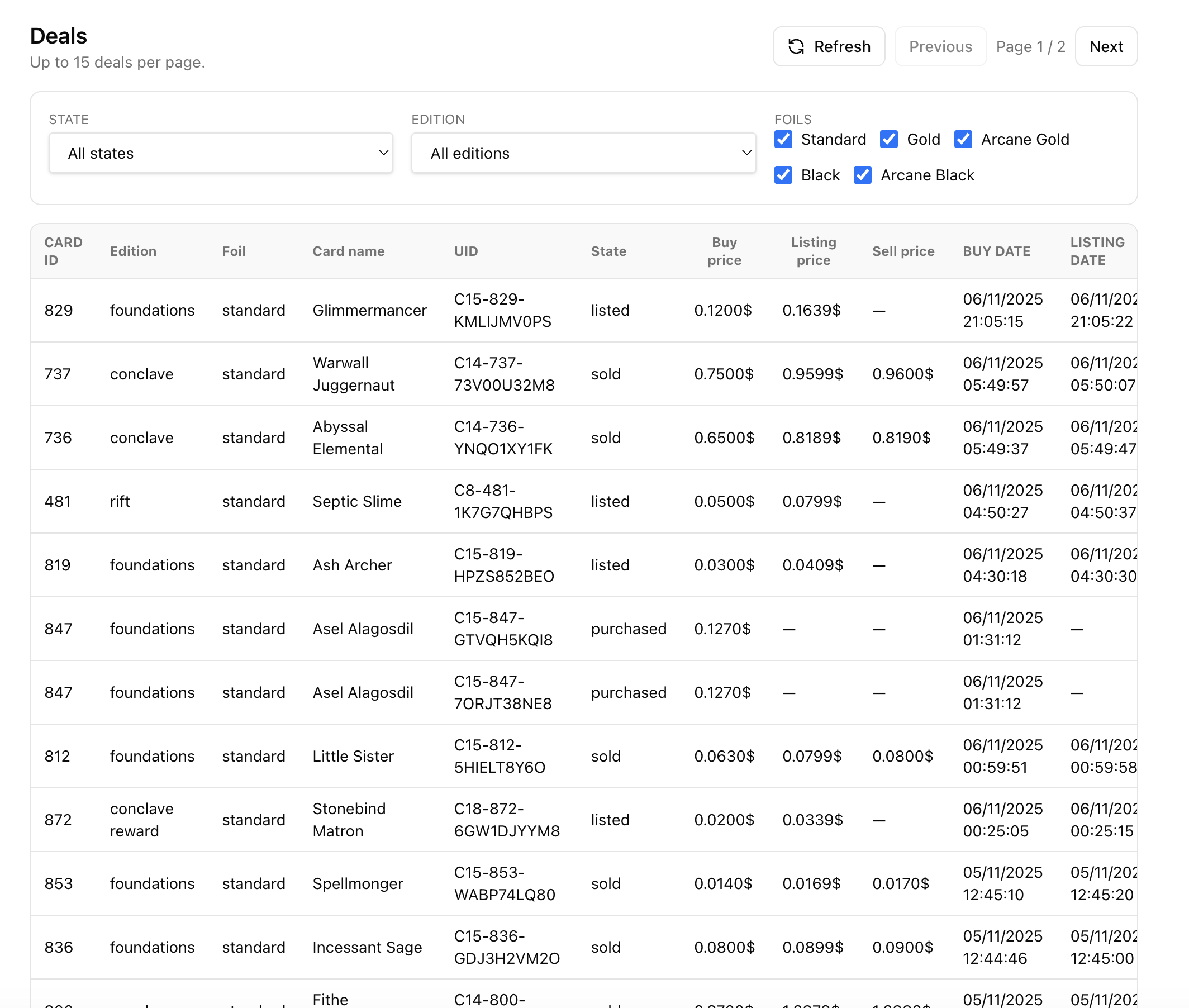Screen dimensions: 1189x1008
Task: Click UID C8-481-1K7G7QHBPS for Septic Slime
Action: click(x=503, y=501)
